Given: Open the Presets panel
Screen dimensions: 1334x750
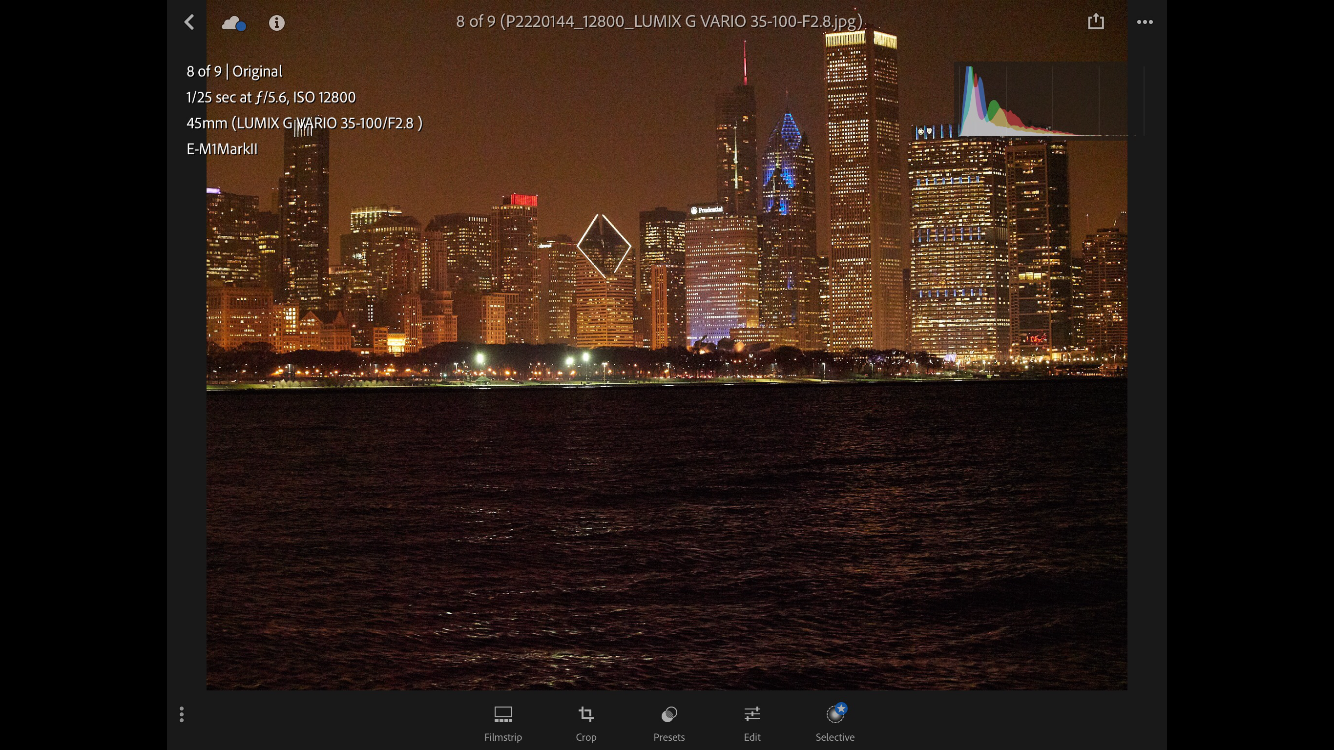Looking at the screenshot, I should coord(669,723).
